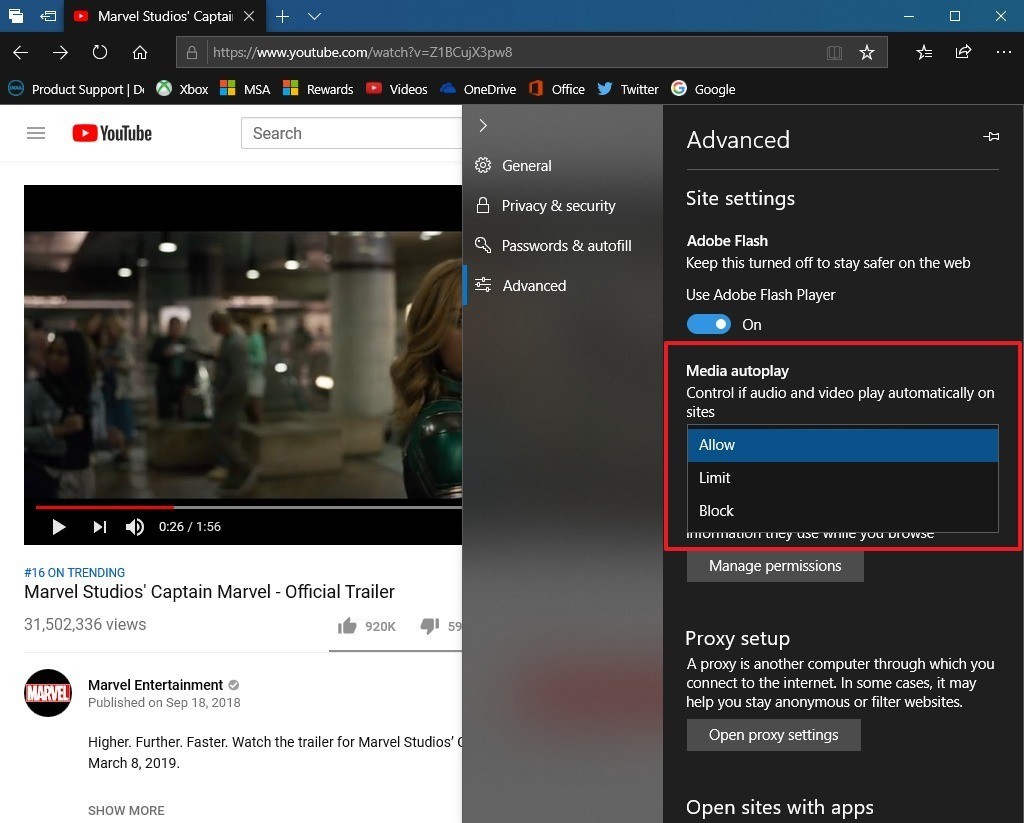Screen dimensions: 1024x823
Task: Open the MSA favorites bookmark
Action: [245, 89]
